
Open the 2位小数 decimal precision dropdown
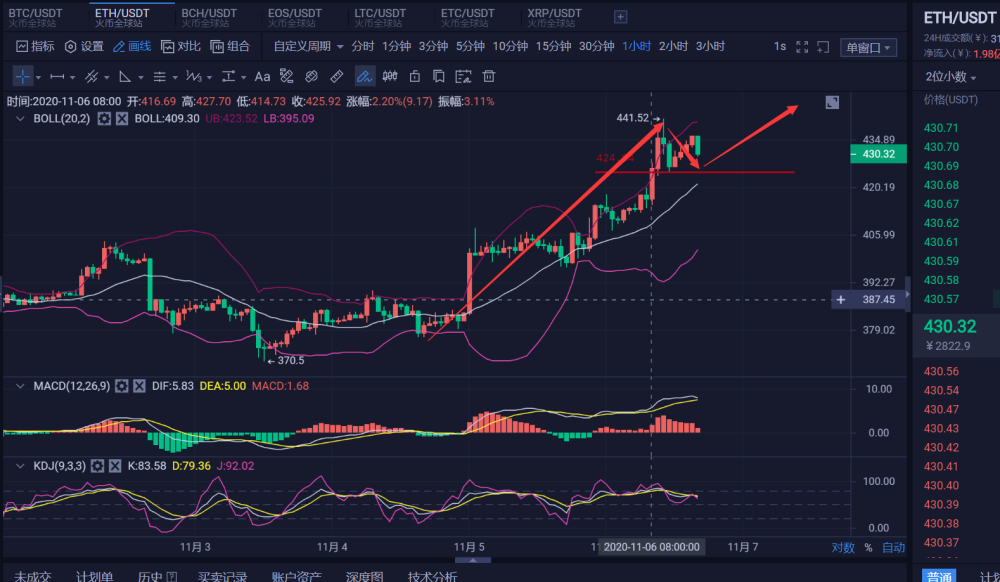click(951, 76)
